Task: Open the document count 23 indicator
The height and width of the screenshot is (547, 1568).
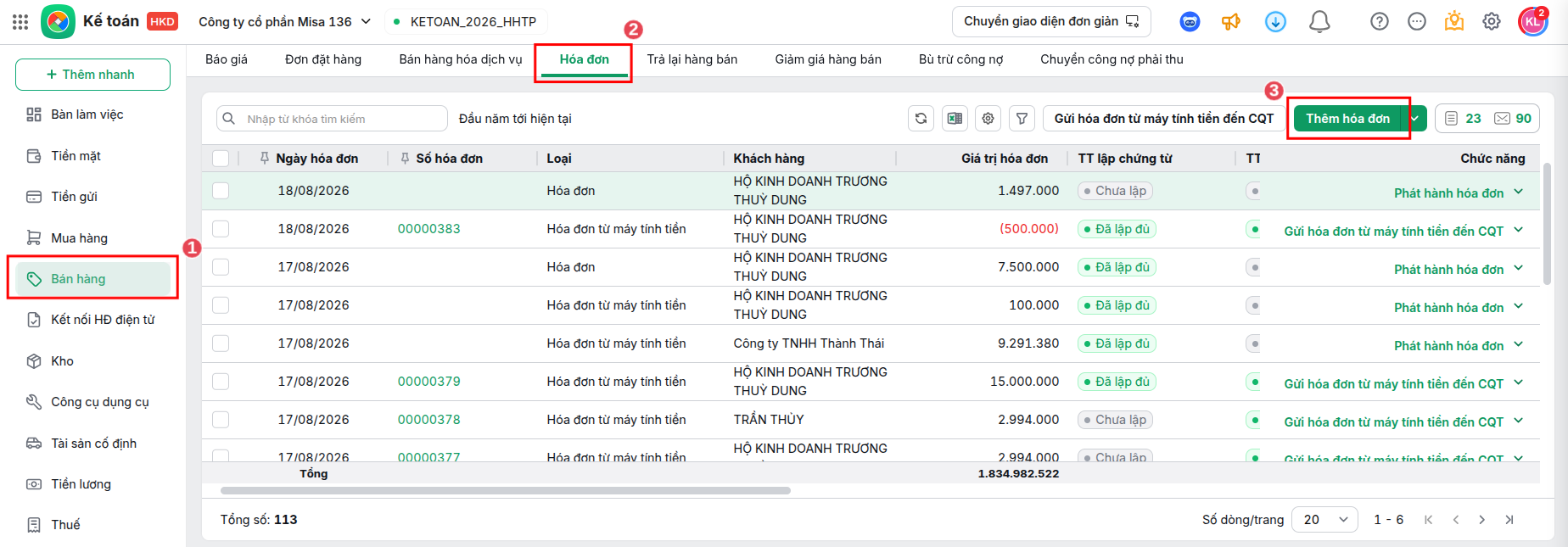Action: (x=1463, y=119)
